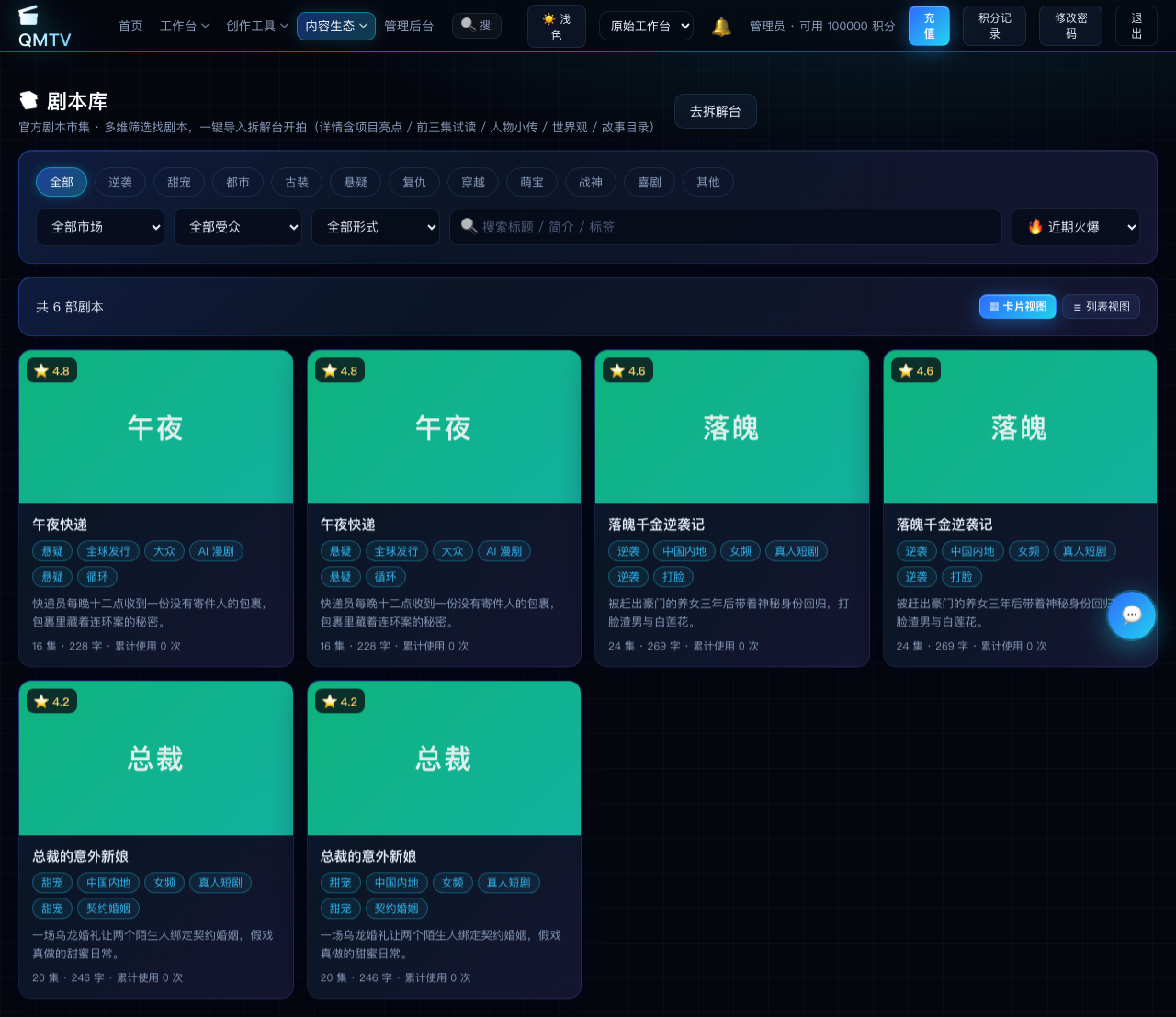
Task: Open 积分记录 points history
Action: pyautogui.click(x=994, y=26)
